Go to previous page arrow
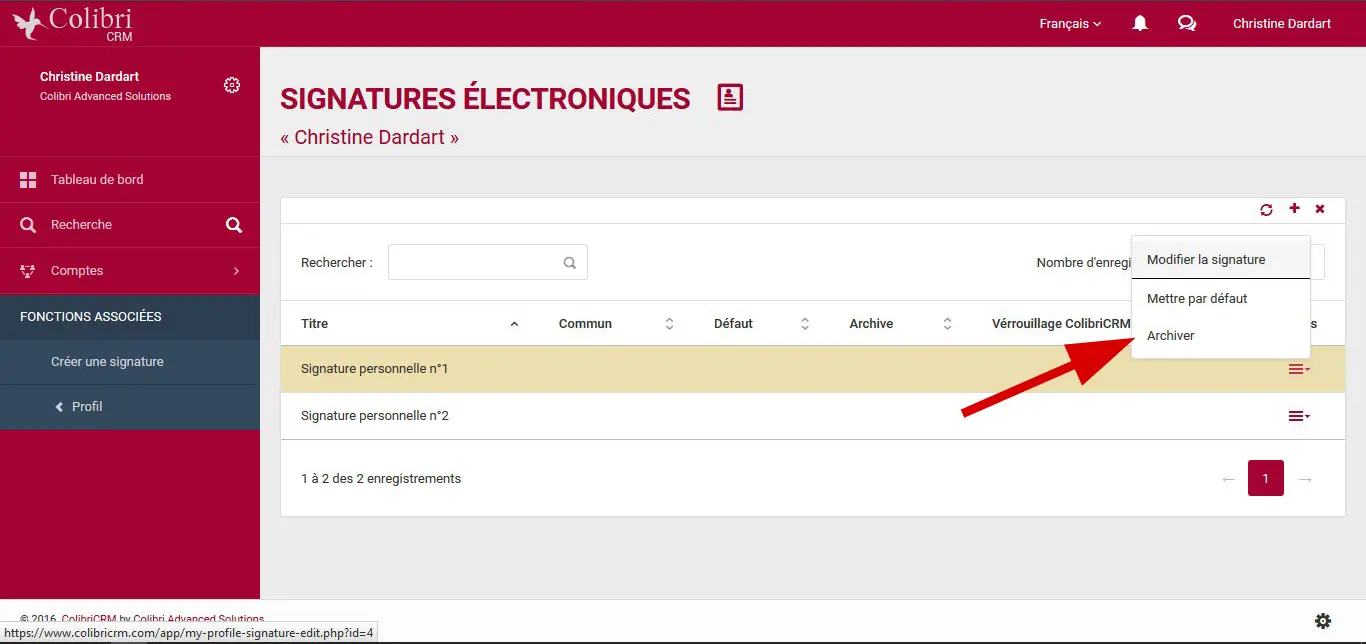Image resolution: width=1366 pixels, height=644 pixels. [1229, 479]
